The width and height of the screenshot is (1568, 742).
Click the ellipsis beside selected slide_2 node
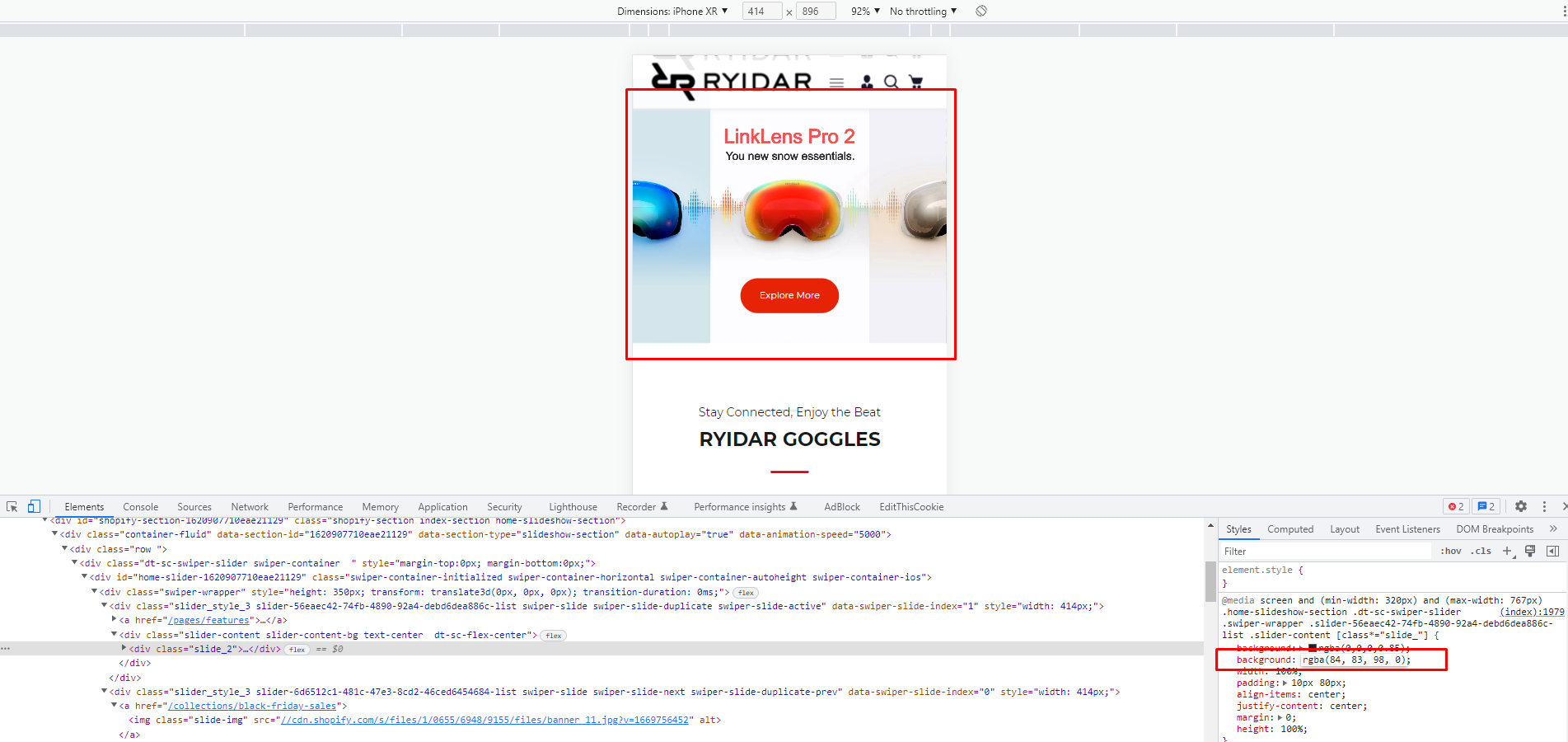pos(6,649)
